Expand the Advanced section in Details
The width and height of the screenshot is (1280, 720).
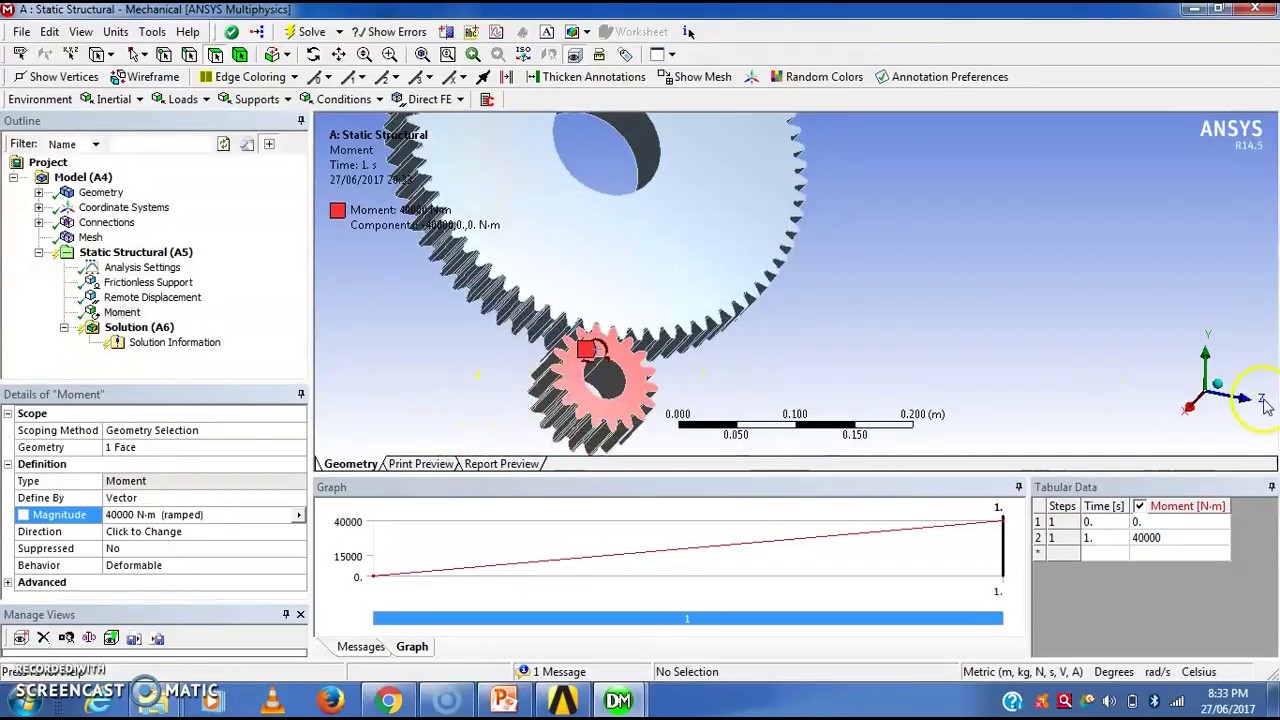[x=8, y=582]
